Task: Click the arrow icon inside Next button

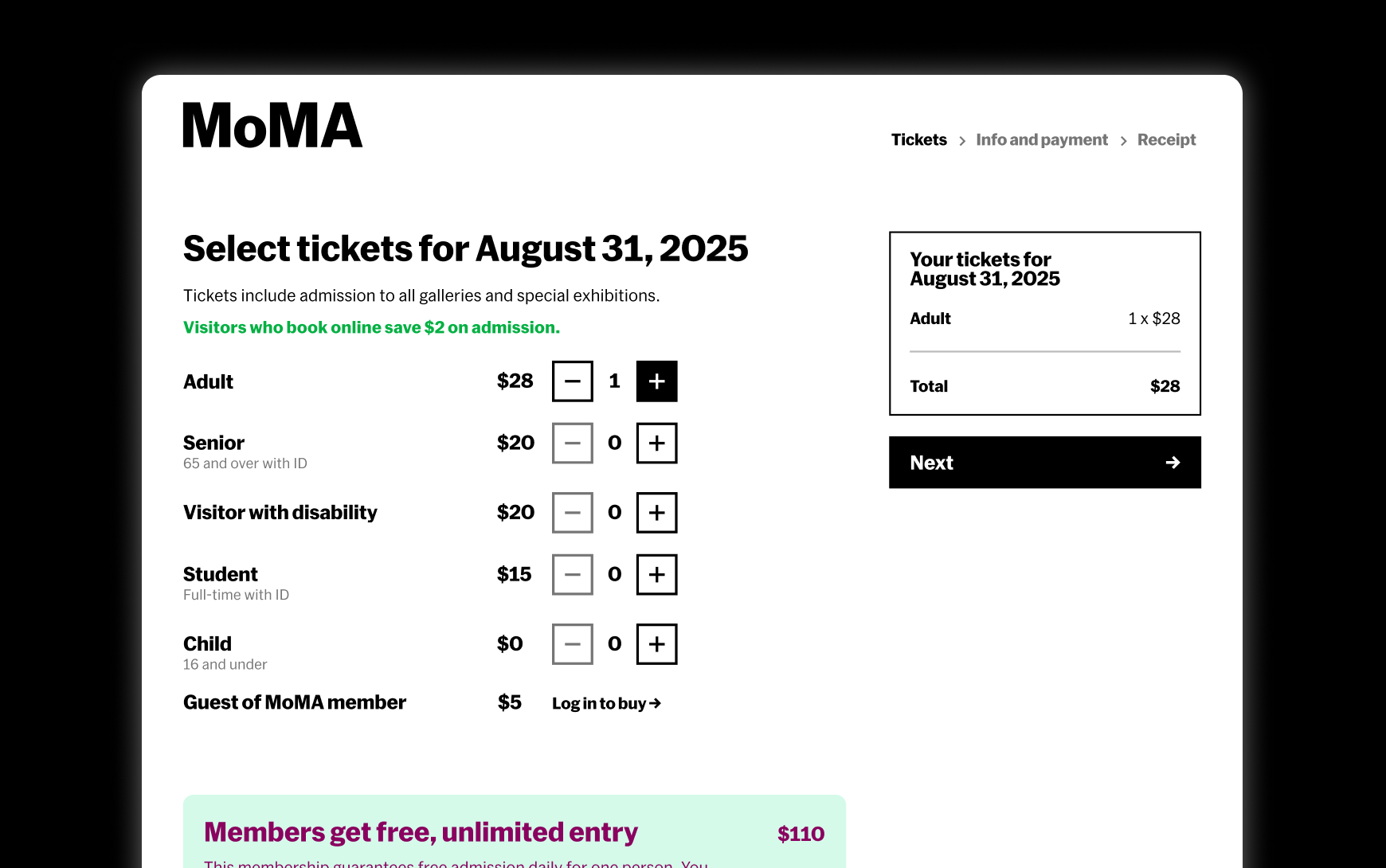Action: [1172, 463]
